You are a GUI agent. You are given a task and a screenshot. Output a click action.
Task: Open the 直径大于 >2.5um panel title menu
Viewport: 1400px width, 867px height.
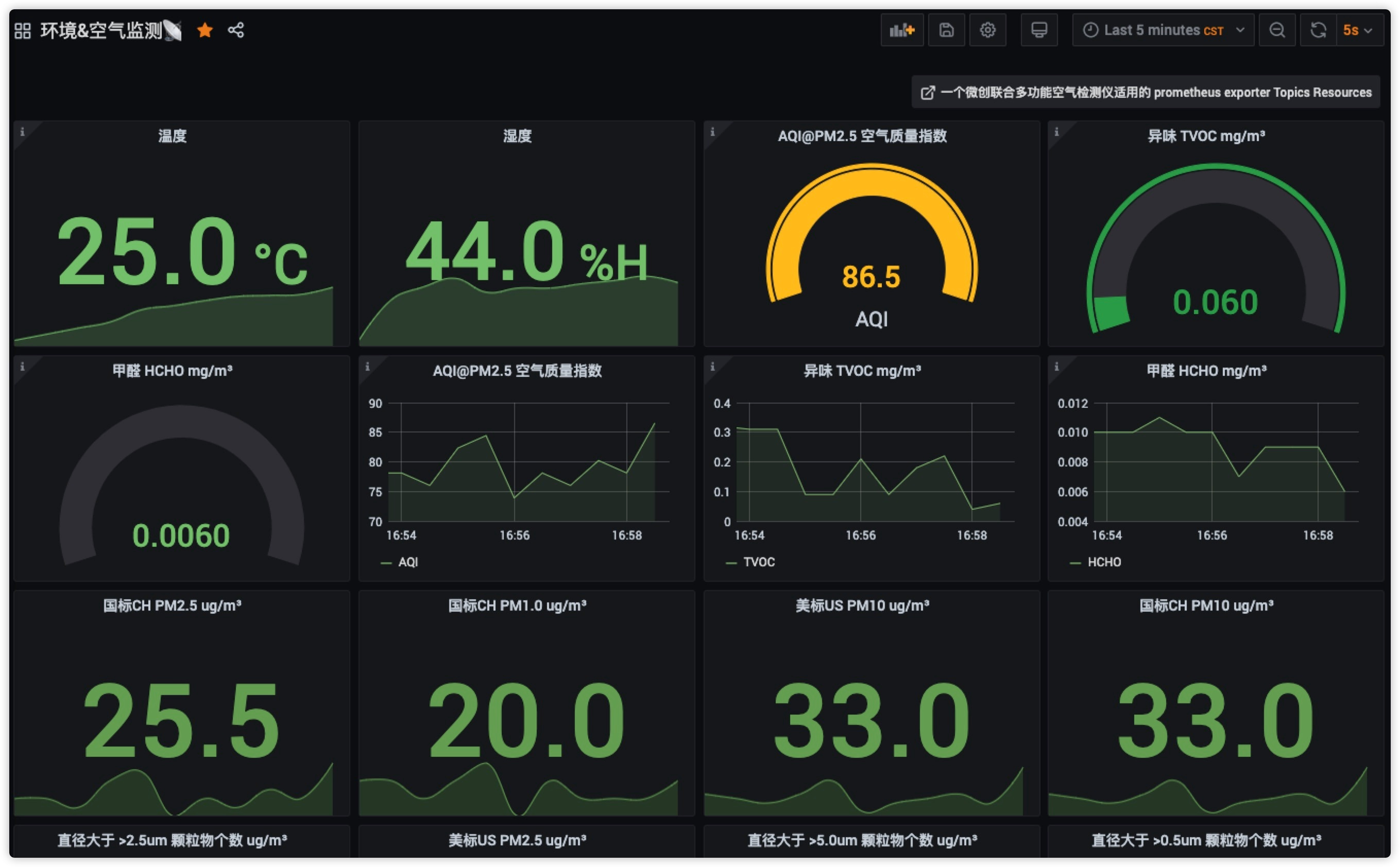pos(172,841)
